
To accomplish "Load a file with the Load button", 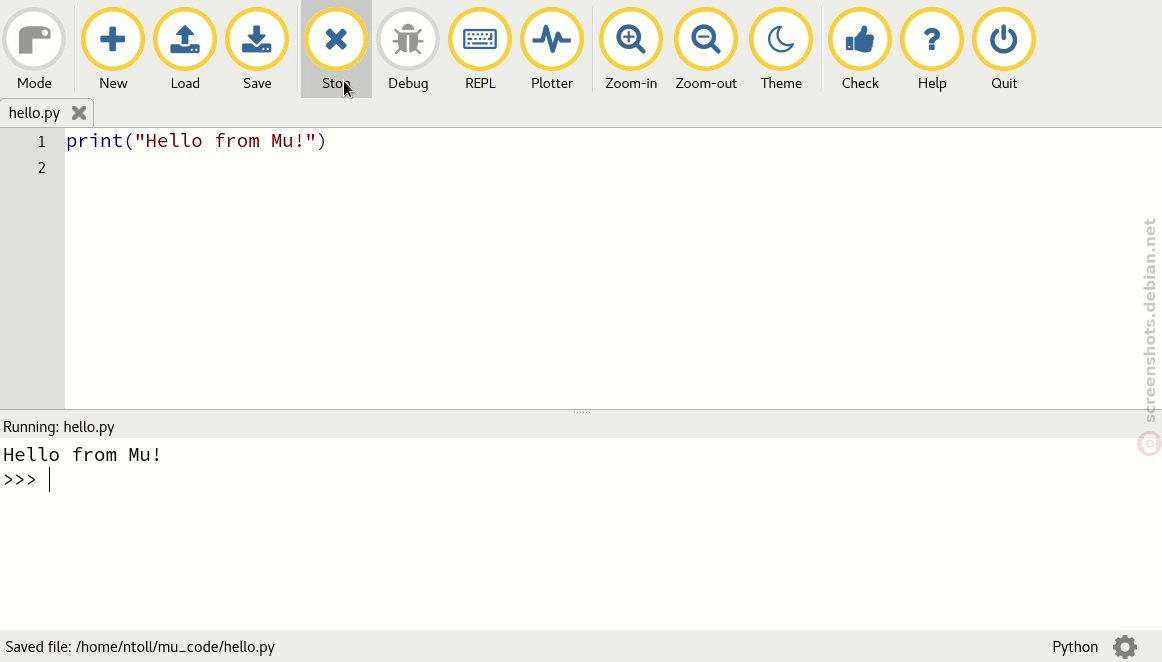I will point(185,49).
